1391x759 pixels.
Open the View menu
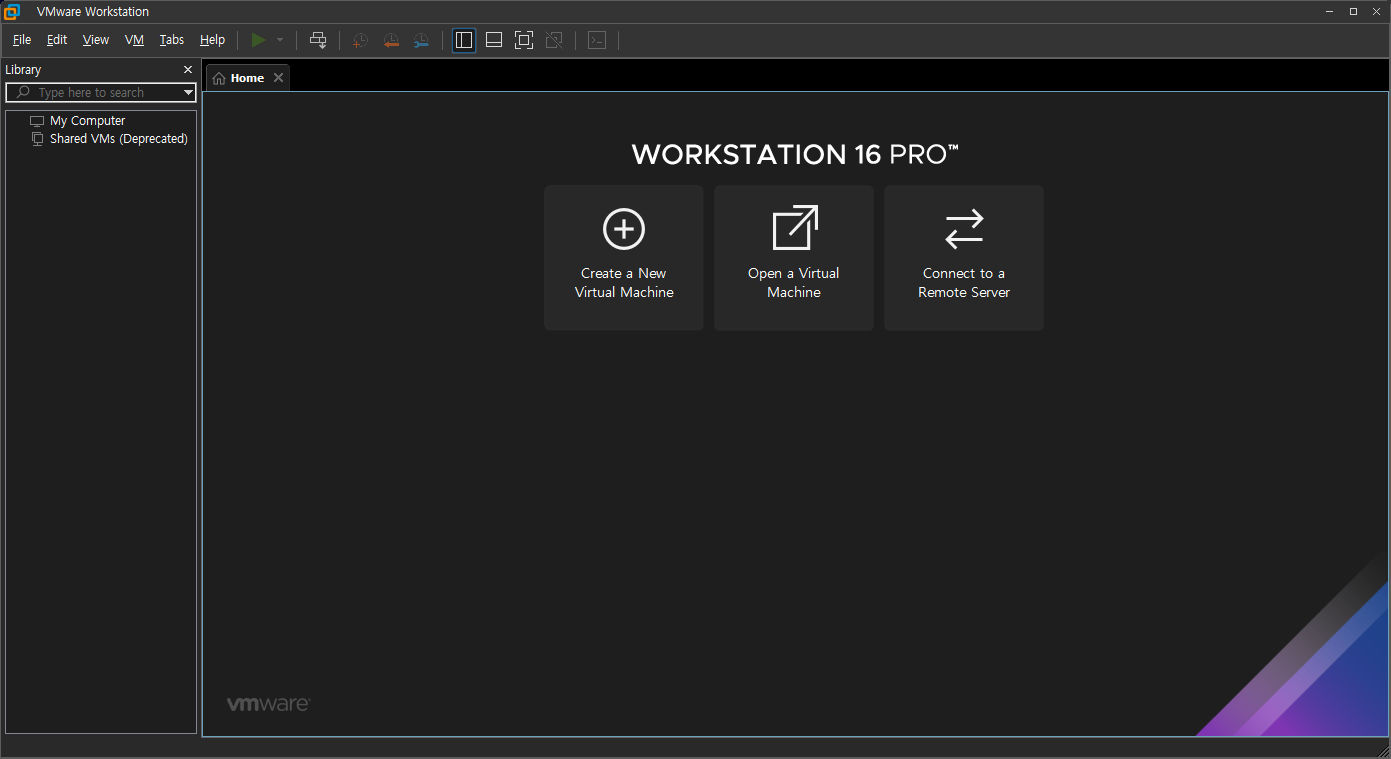[96, 40]
